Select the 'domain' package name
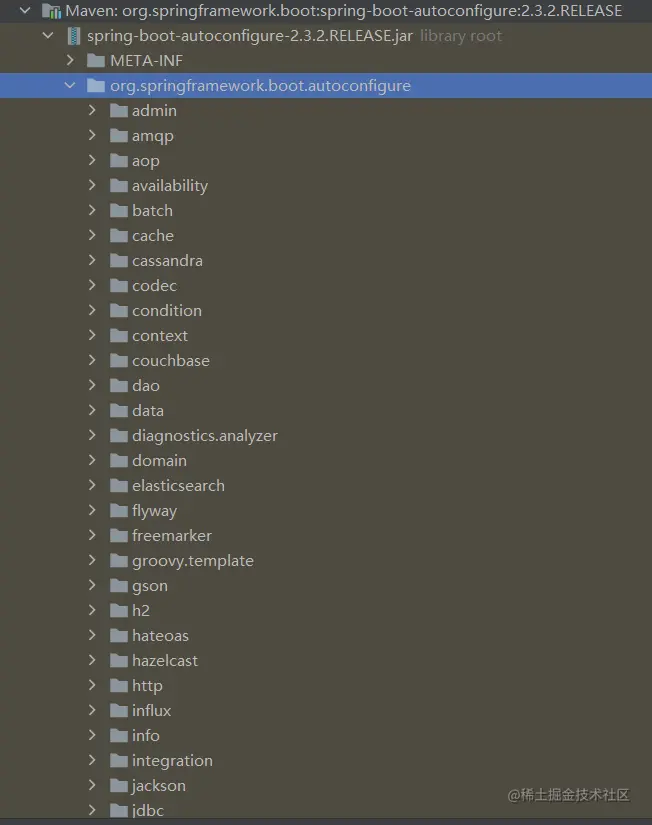The height and width of the screenshot is (825, 652). 159,460
